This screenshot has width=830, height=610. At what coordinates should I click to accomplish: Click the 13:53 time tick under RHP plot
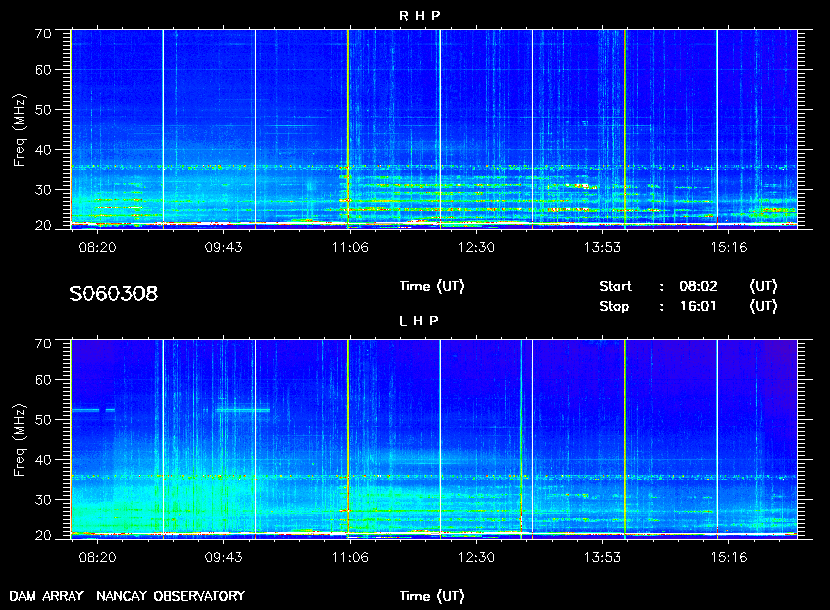click(x=602, y=247)
